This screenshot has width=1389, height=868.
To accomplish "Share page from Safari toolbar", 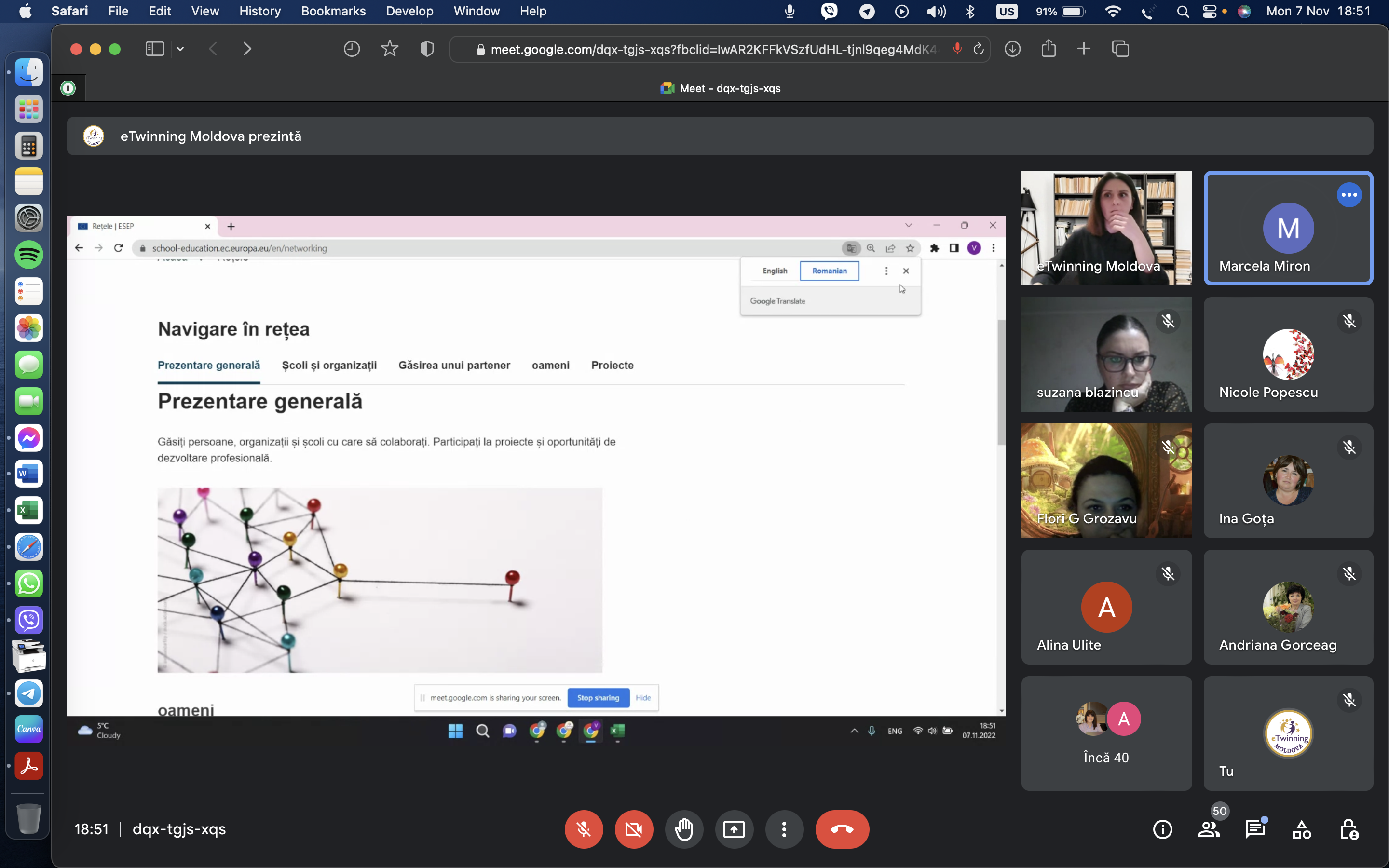I will pyautogui.click(x=1049, y=48).
